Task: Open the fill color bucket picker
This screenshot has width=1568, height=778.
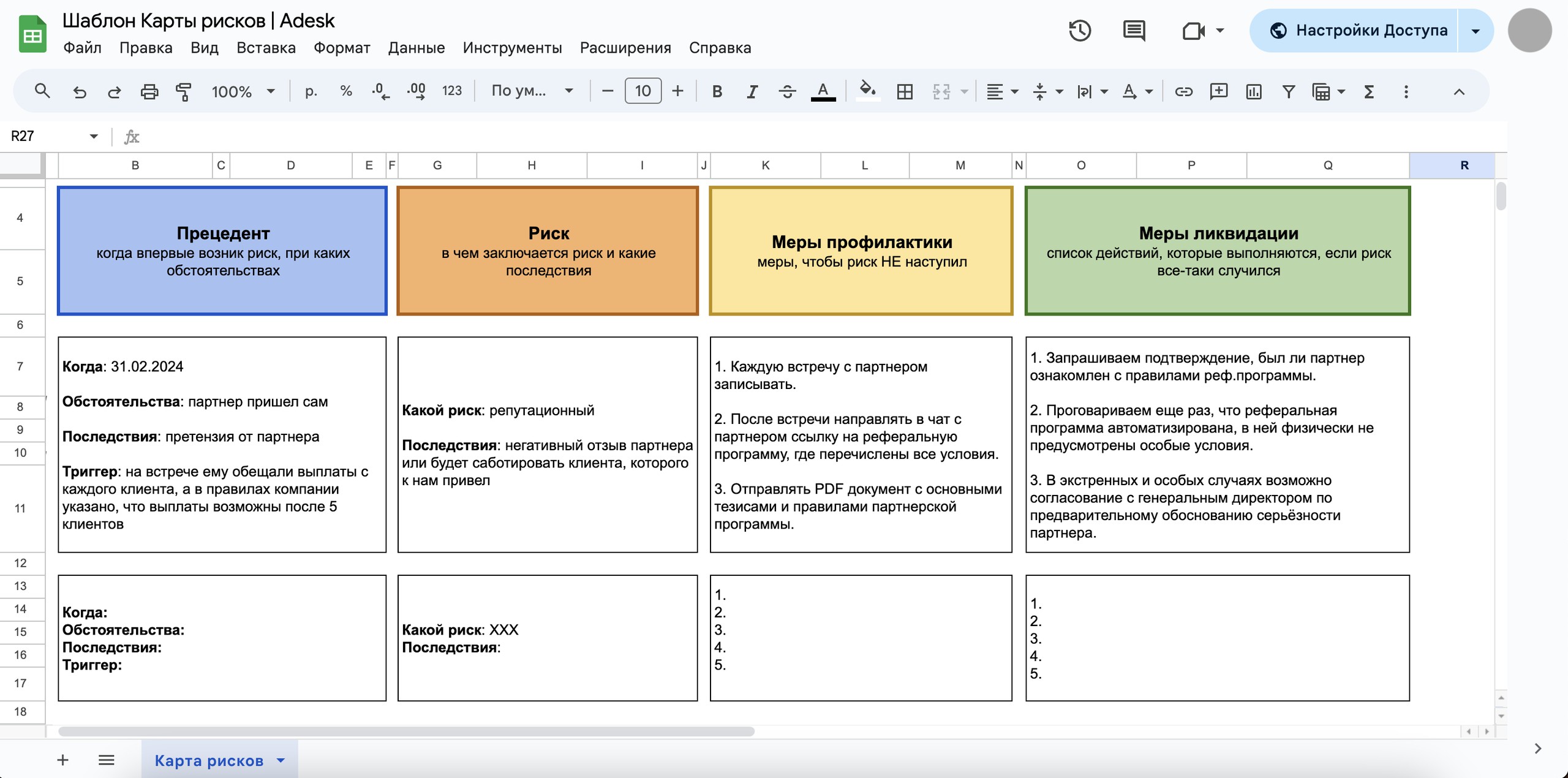Action: 867,91
